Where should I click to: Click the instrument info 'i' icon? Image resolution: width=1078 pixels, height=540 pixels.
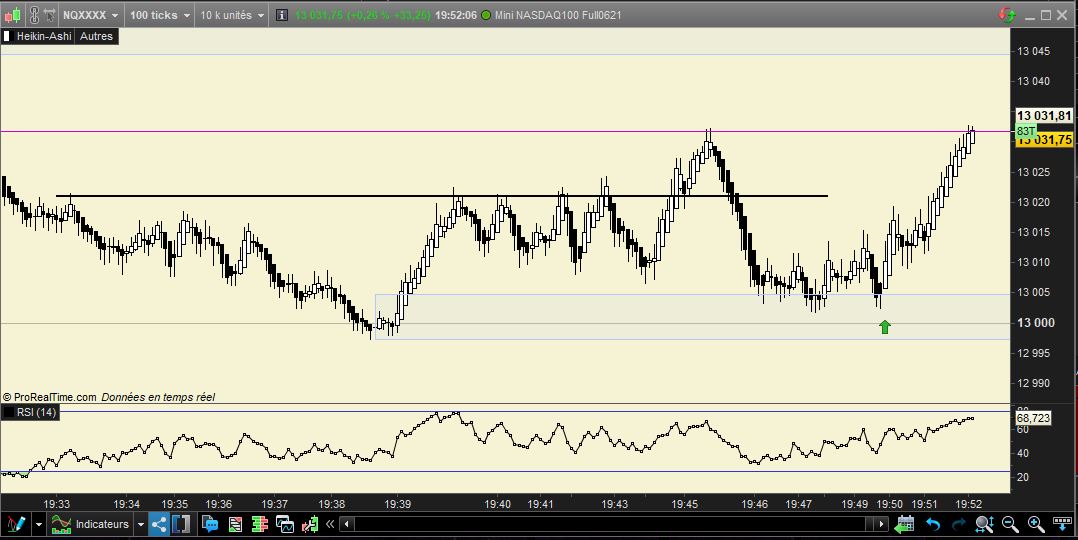point(282,14)
